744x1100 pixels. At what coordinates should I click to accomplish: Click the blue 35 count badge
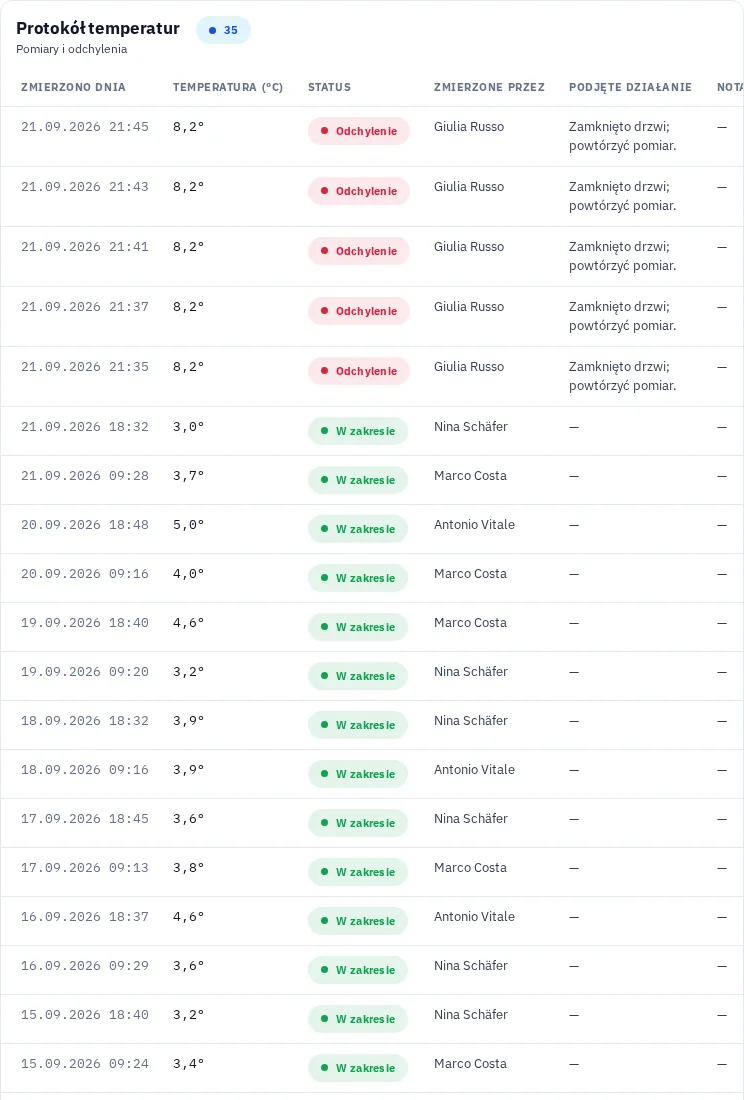[223, 30]
